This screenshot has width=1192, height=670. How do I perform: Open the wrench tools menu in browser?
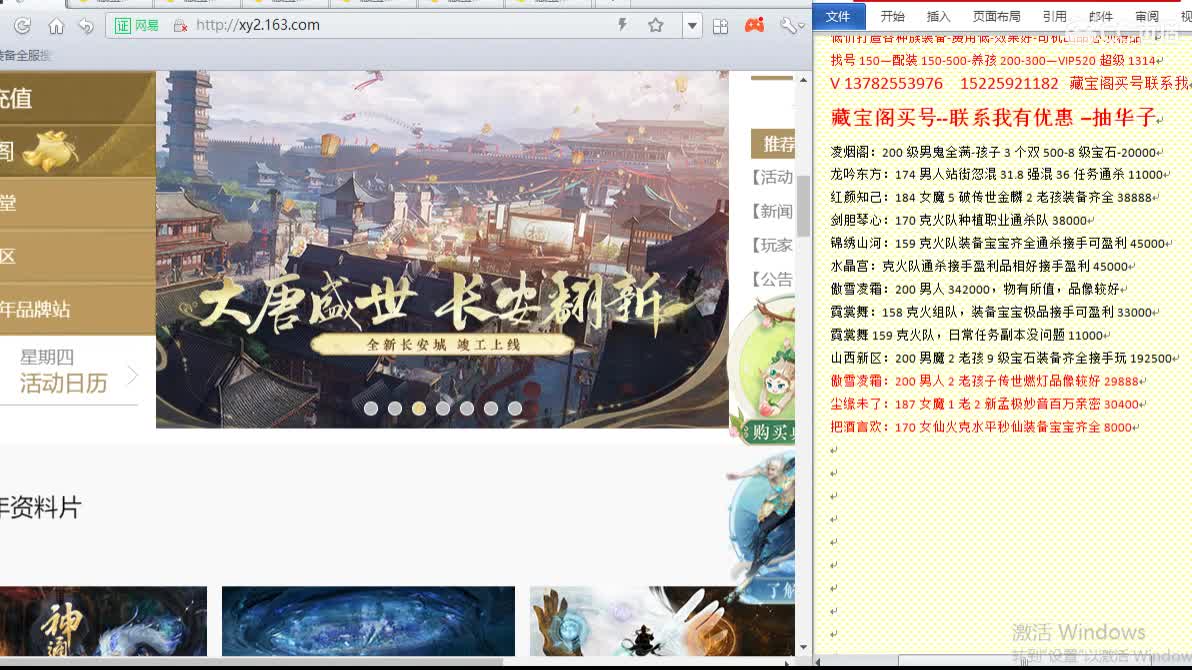click(791, 26)
